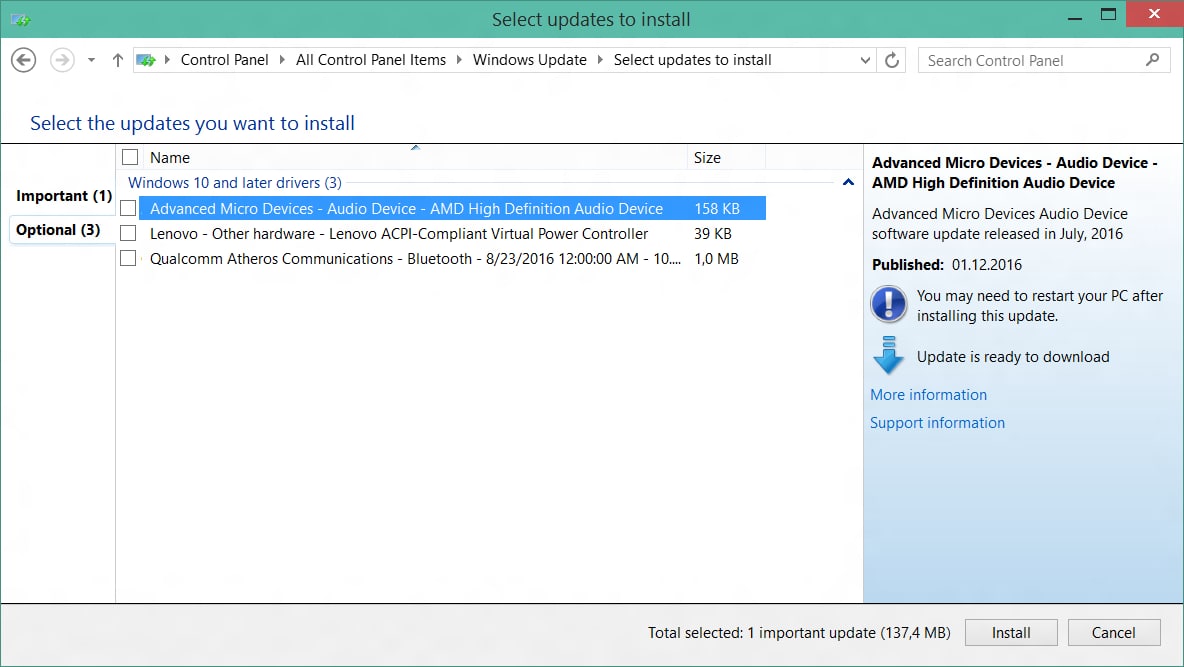Click the 39 KB size cell

[713, 233]
